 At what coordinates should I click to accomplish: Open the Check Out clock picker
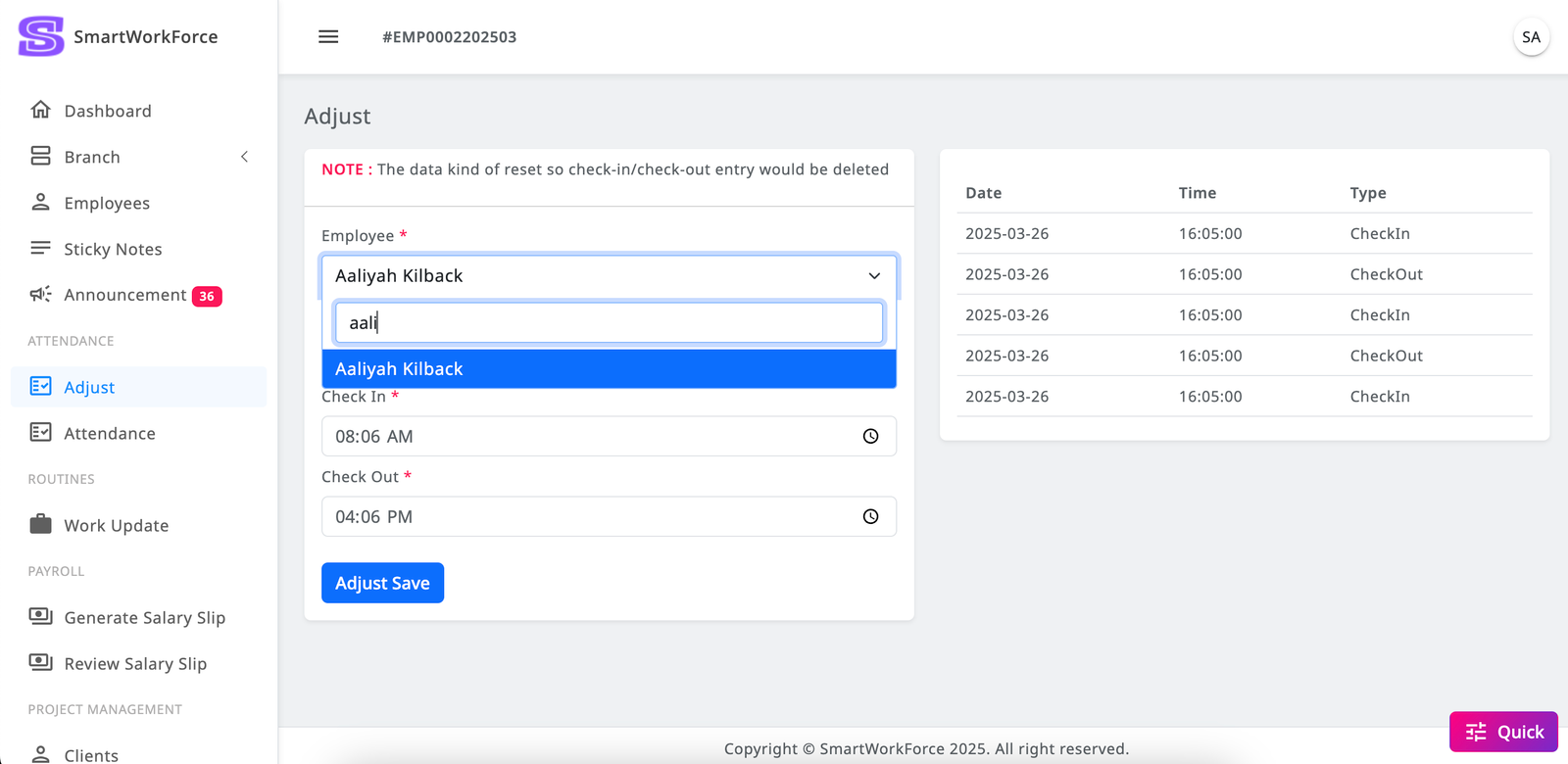(870, 517)
